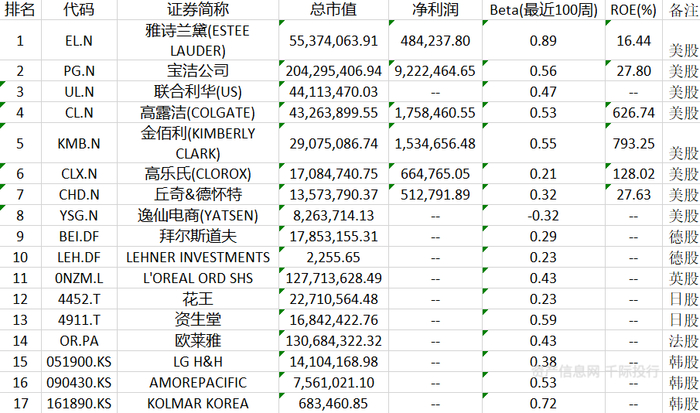Select the 丘奇&德怀特 name cell
Image resolution: width=700 pixels, height=413 pixels.
pos(198,194)
